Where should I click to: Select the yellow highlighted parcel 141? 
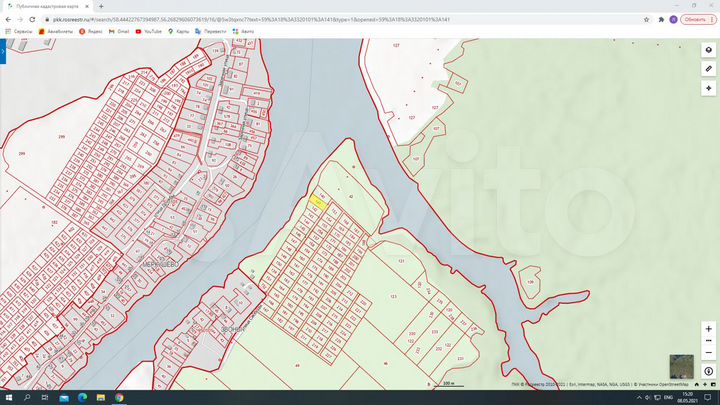318,202
